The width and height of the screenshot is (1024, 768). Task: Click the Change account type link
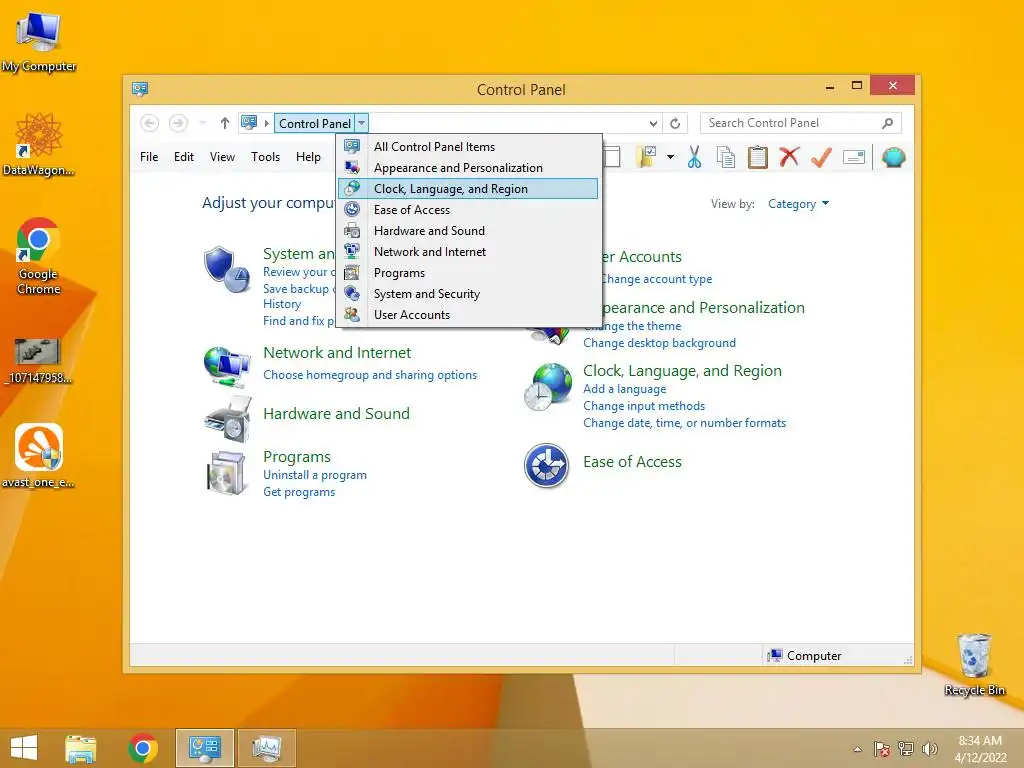(656, 279)
